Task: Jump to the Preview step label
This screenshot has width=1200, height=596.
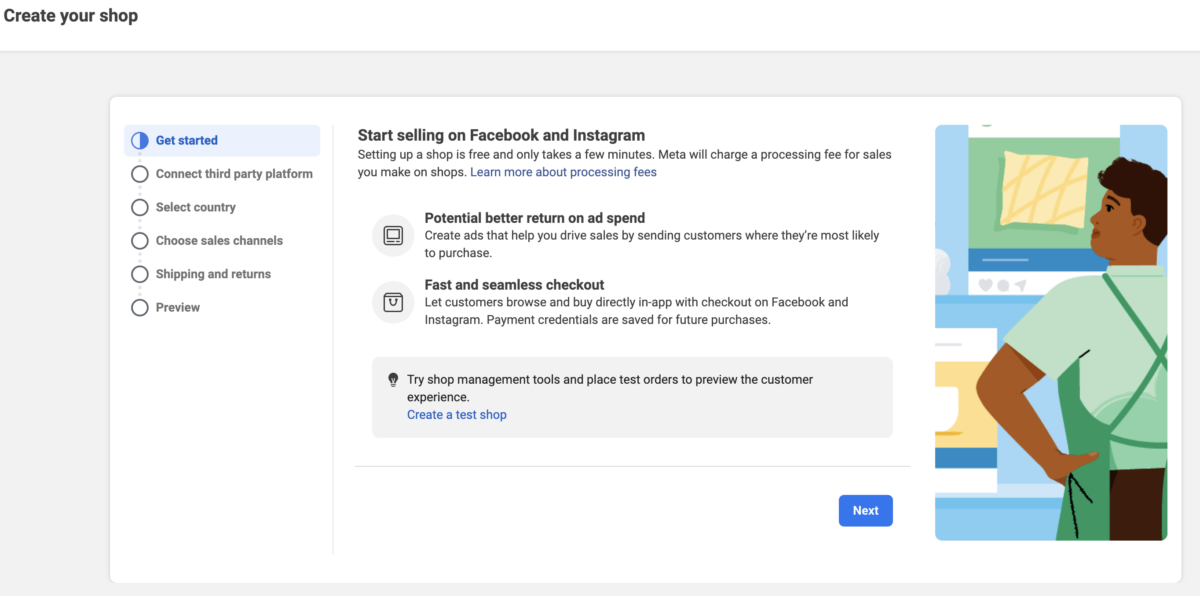Action: click(x=178, y=308)
